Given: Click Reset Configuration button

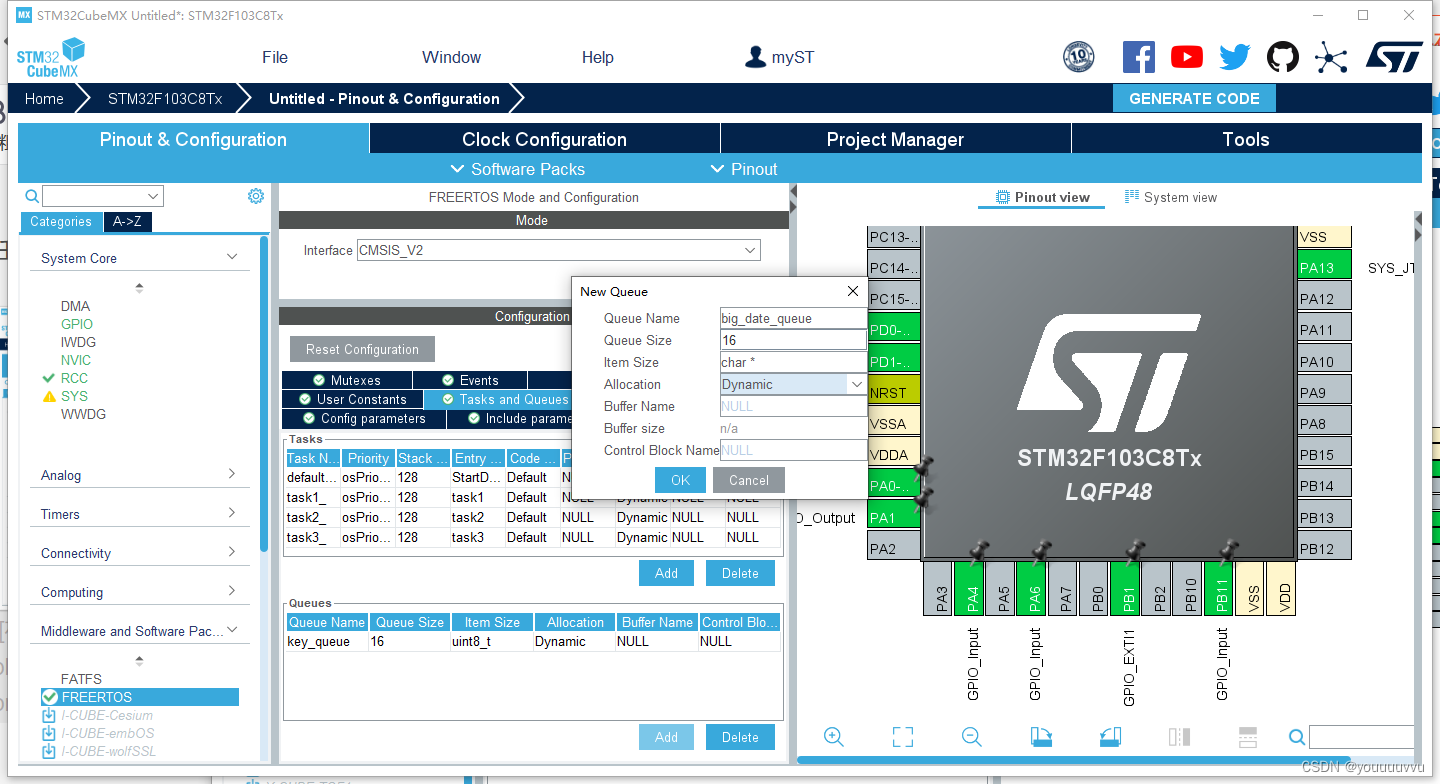Looking at the screenshot, I should [363, 349].
